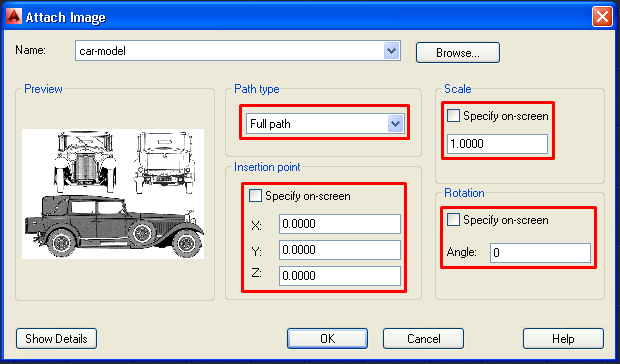Open the Help button
The height and width of the screenshot is (364, 620).
[x=563, y=339]
